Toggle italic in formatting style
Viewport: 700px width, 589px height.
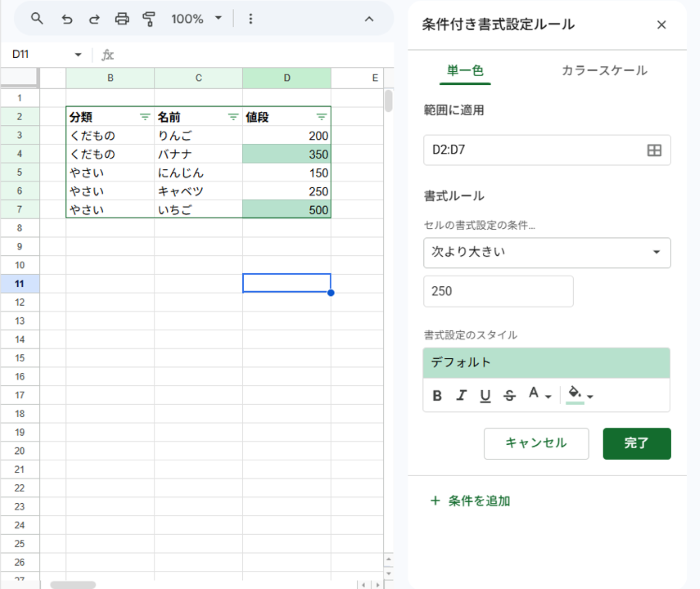click(461, 396)
